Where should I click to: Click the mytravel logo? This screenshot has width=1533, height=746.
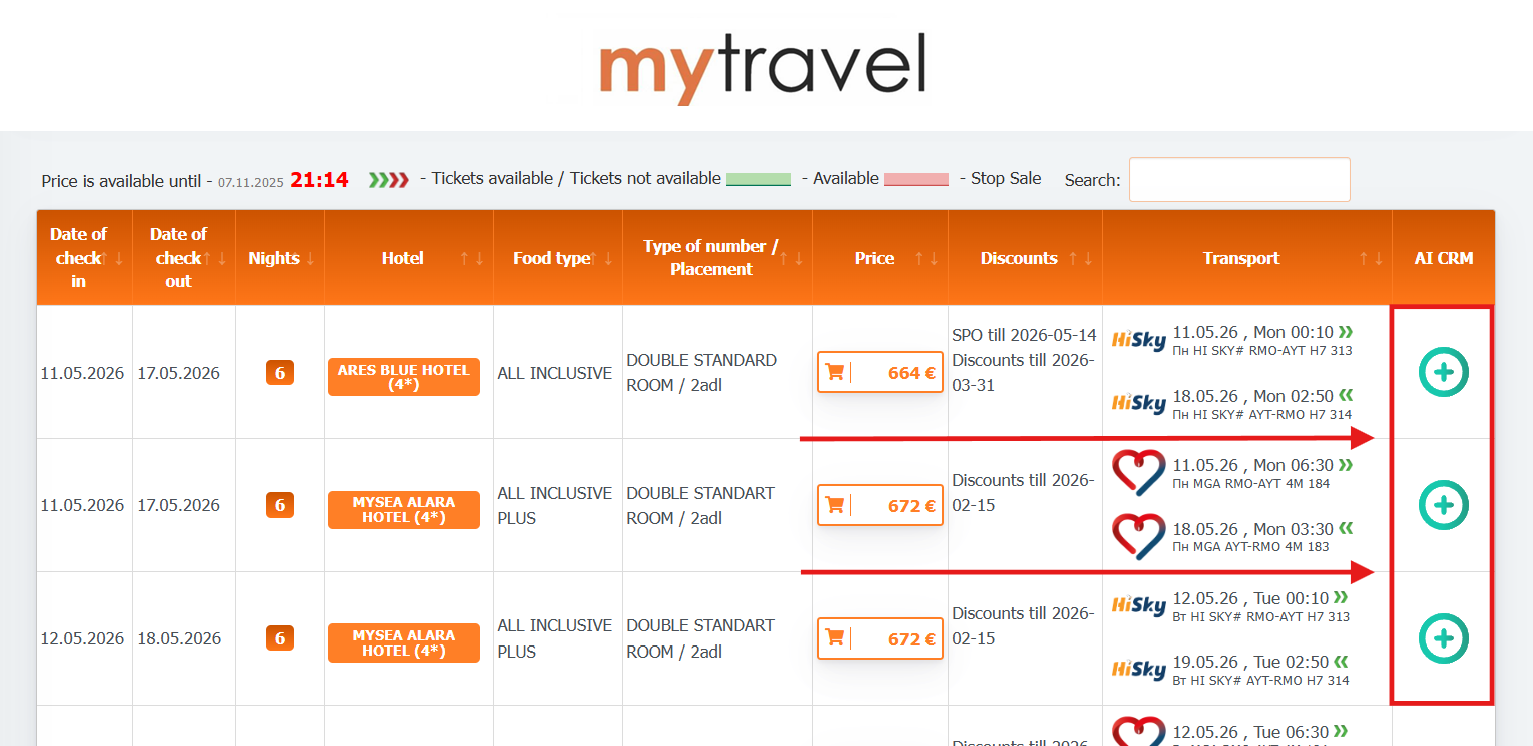pyautogui.click(x=762, y=68)
